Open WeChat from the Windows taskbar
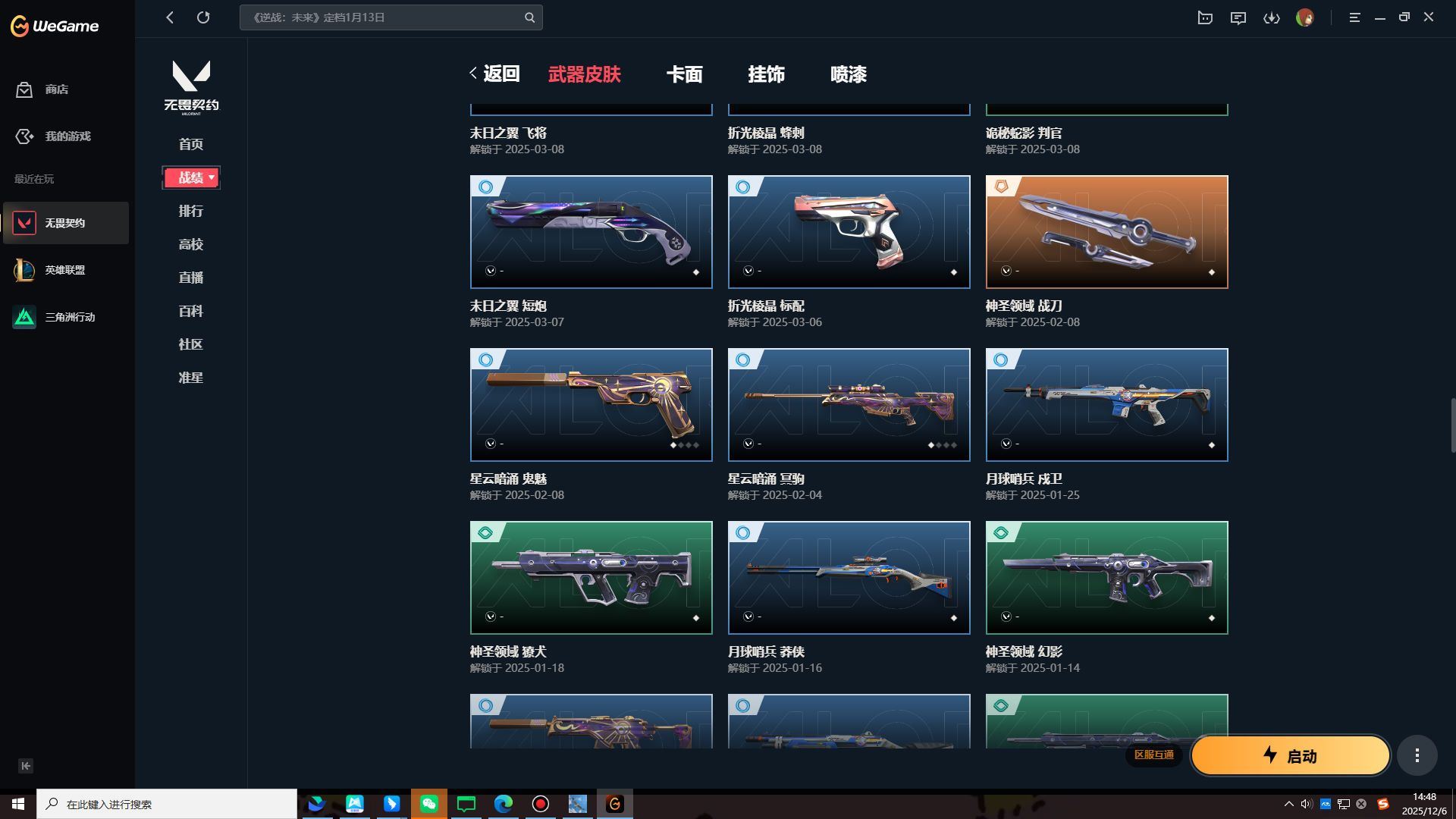The width and height of the screenshot is (1456, 819). pyautogui.click(x=429, y=805)
